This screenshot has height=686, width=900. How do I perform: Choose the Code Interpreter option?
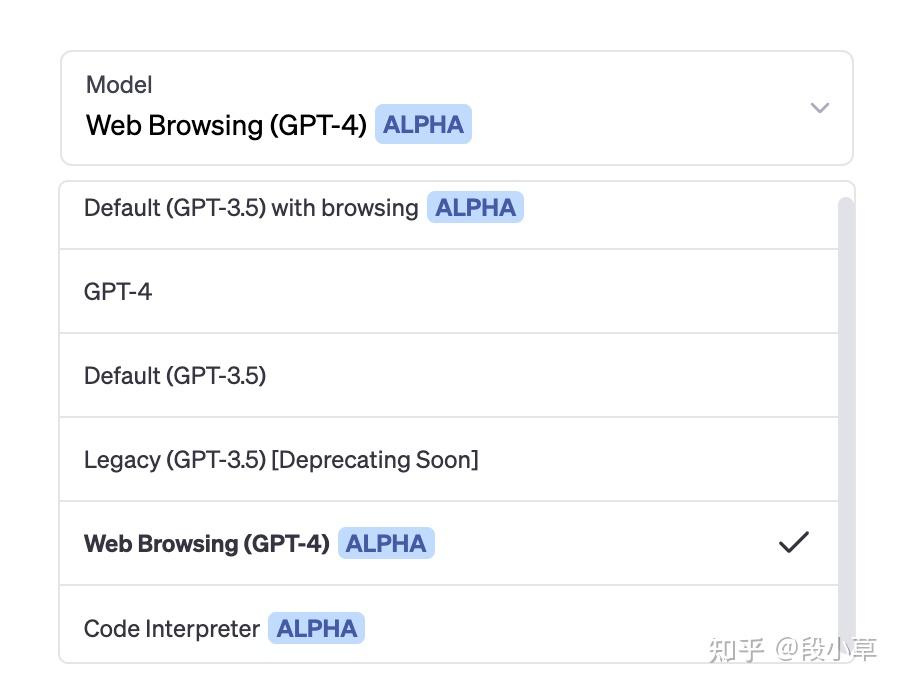(x=449, y=625)
